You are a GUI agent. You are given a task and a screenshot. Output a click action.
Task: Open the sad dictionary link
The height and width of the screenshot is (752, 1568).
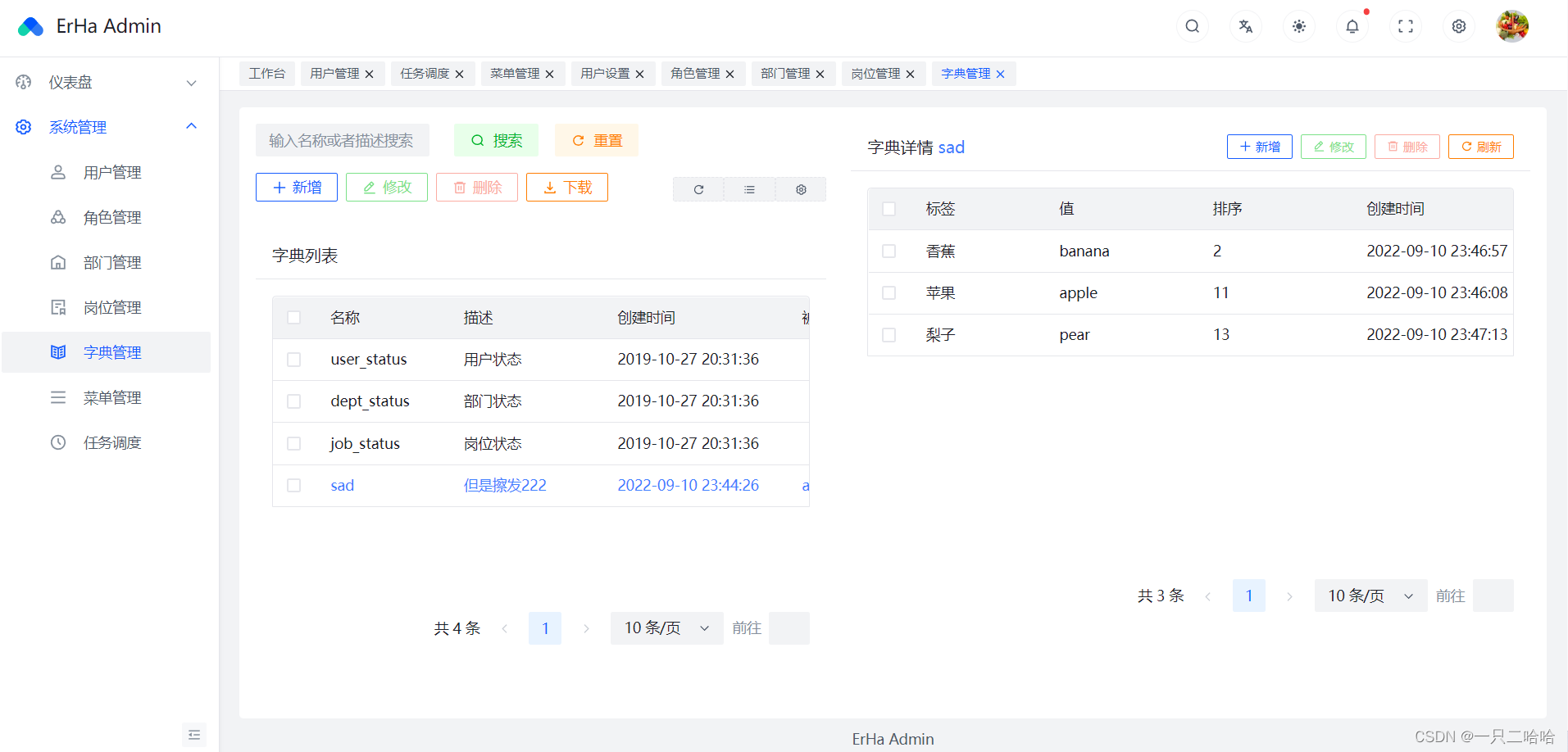tap(342, 485)
